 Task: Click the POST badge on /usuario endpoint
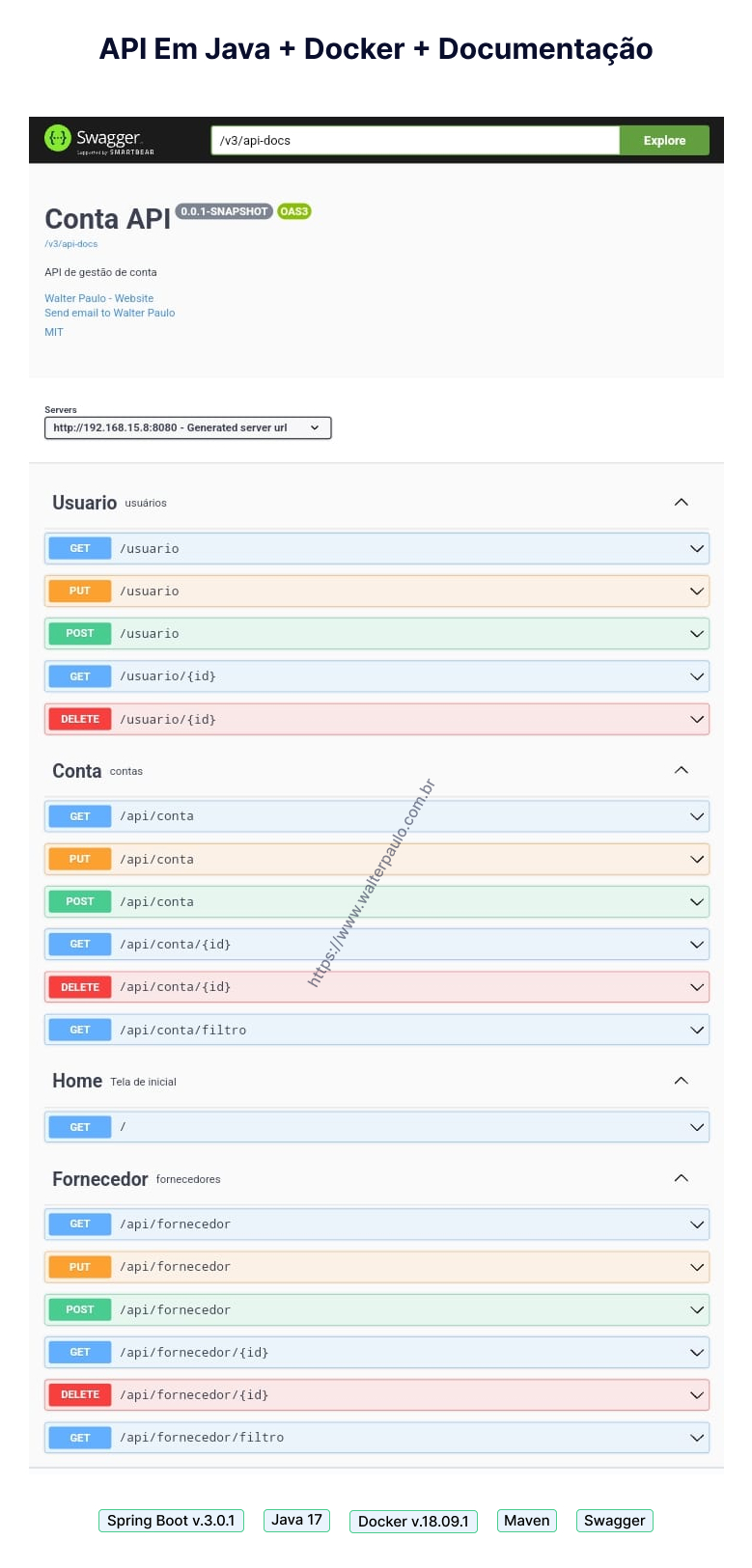click(x=78, y=633)
